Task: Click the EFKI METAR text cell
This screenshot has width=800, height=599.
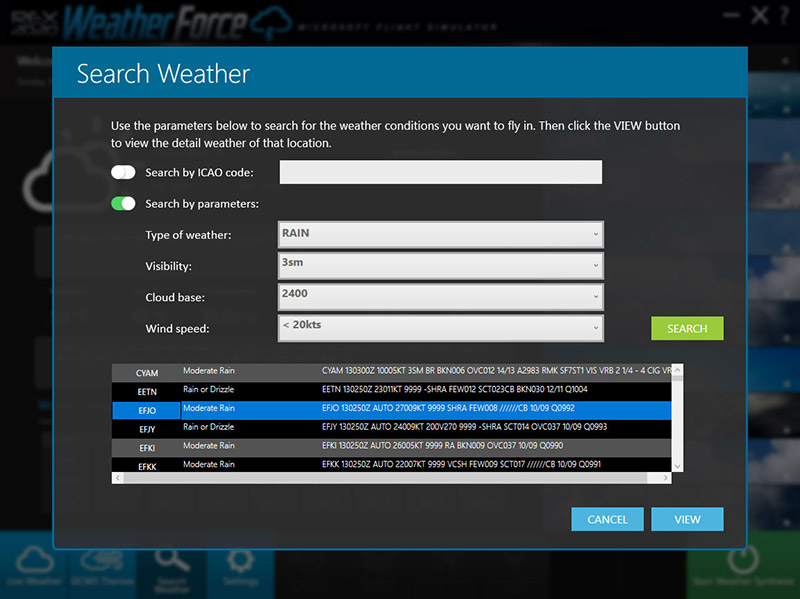Action: 442,445
